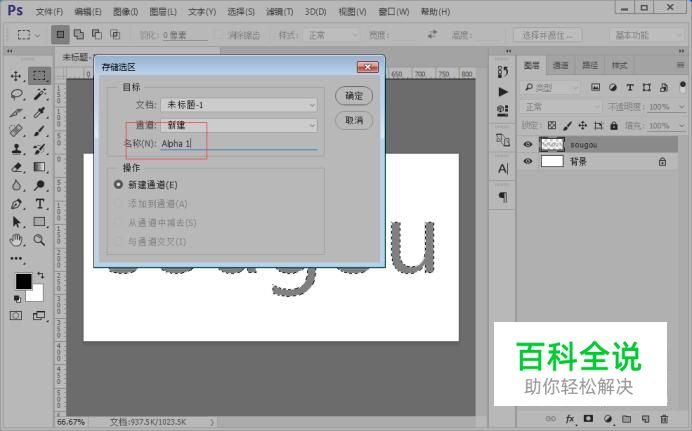The width and height of the screenshot is (692, 431).
Task: Select the Rectangle shape tool
Action: click(40, 222)
